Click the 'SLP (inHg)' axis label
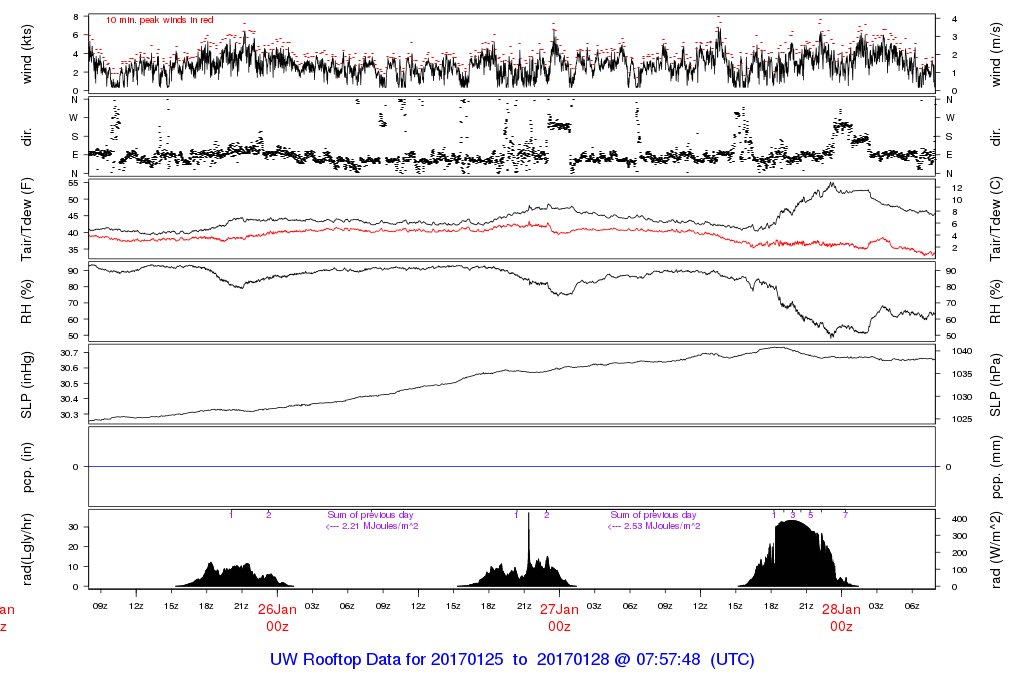 click(x=27, y=385)
